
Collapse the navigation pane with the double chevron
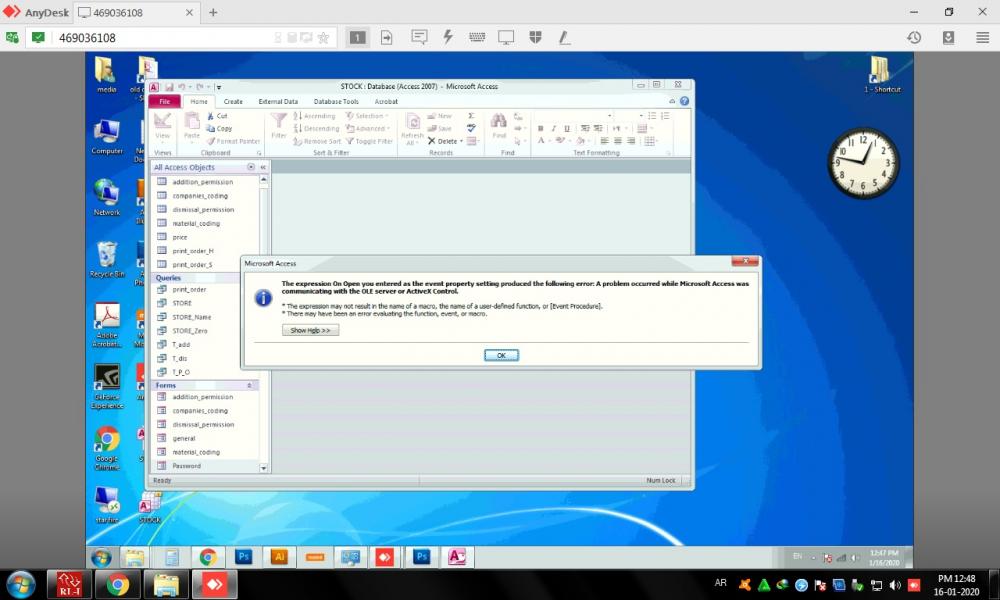point(263,167)
